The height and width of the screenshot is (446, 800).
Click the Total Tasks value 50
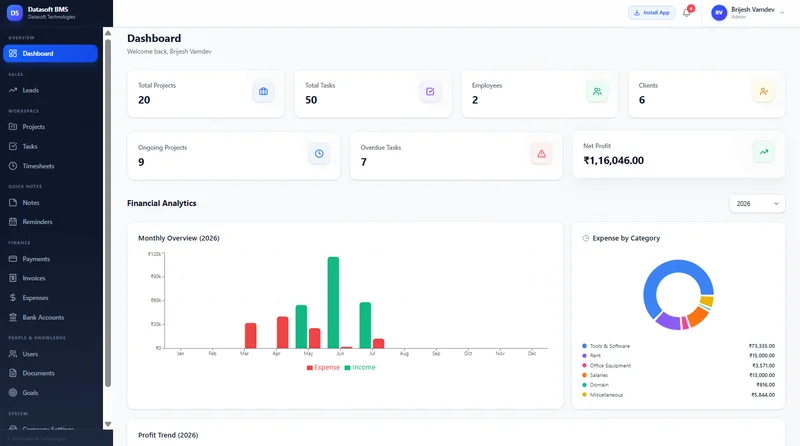tap(311, 100)
